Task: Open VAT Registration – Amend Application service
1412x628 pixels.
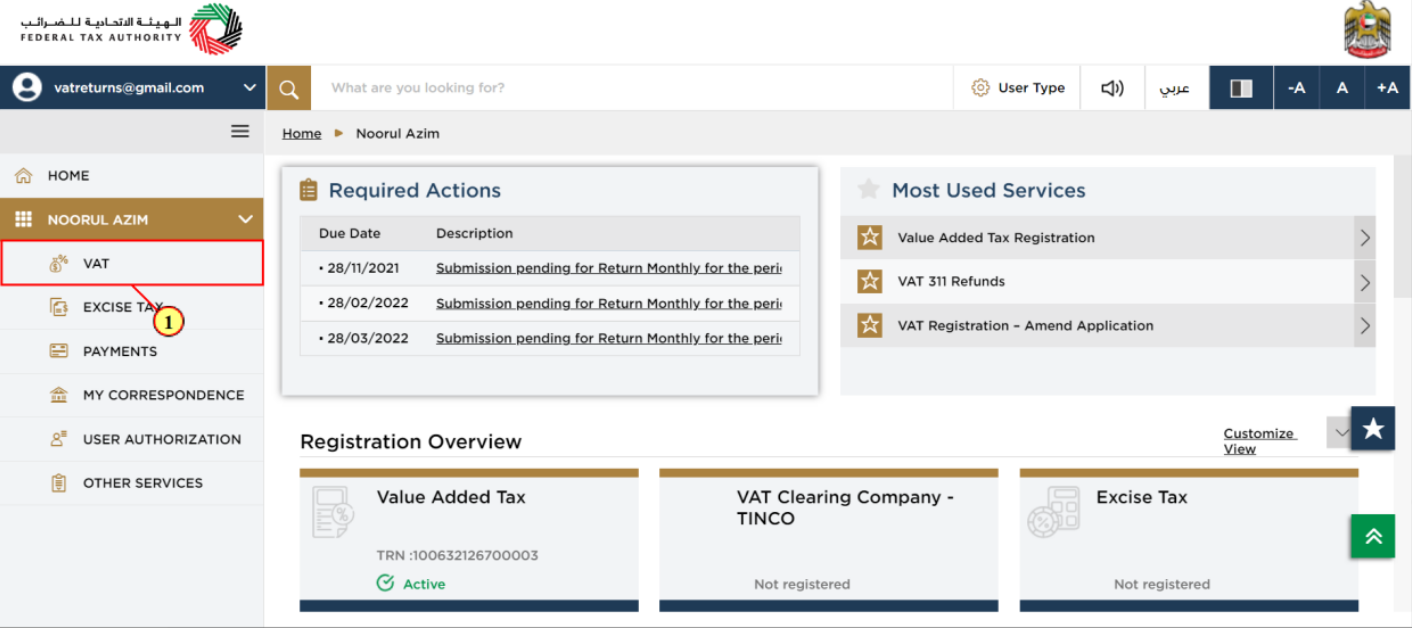Action: coord(1025,326)
